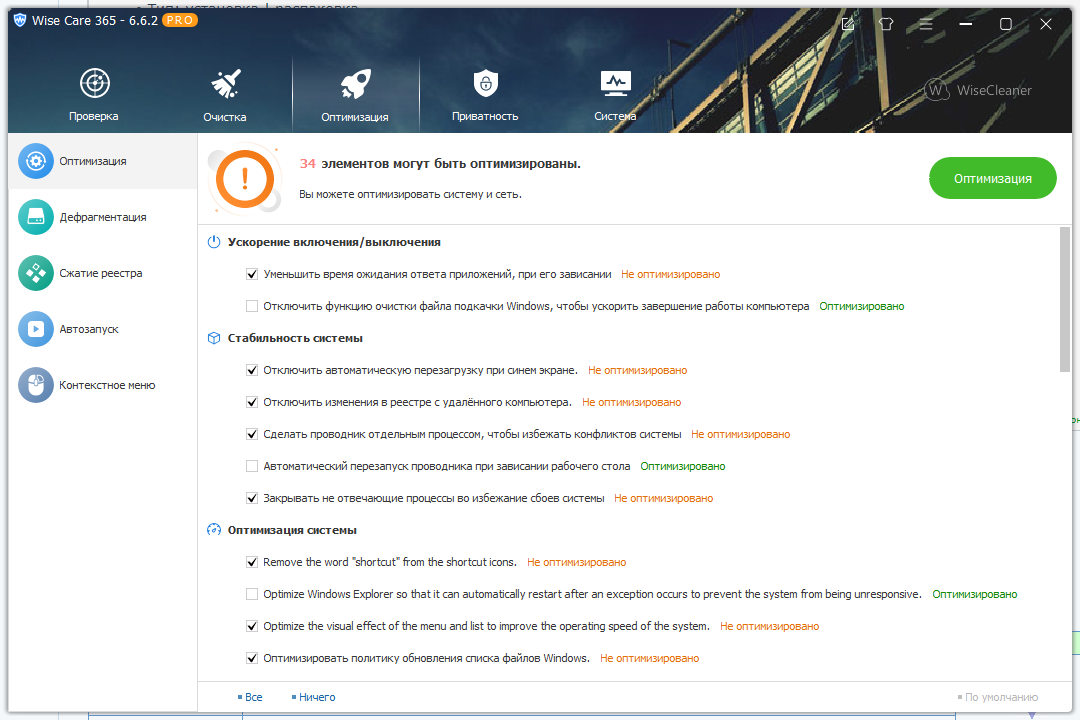Open Автозапуск sidebar section
Viewport: 1080px width, 720px height.
pos(103,329)
